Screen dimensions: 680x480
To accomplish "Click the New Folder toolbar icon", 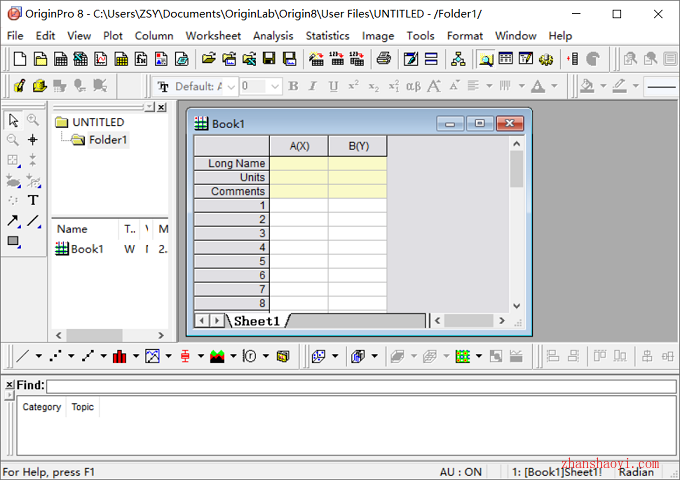I will [x=40, y=59].
